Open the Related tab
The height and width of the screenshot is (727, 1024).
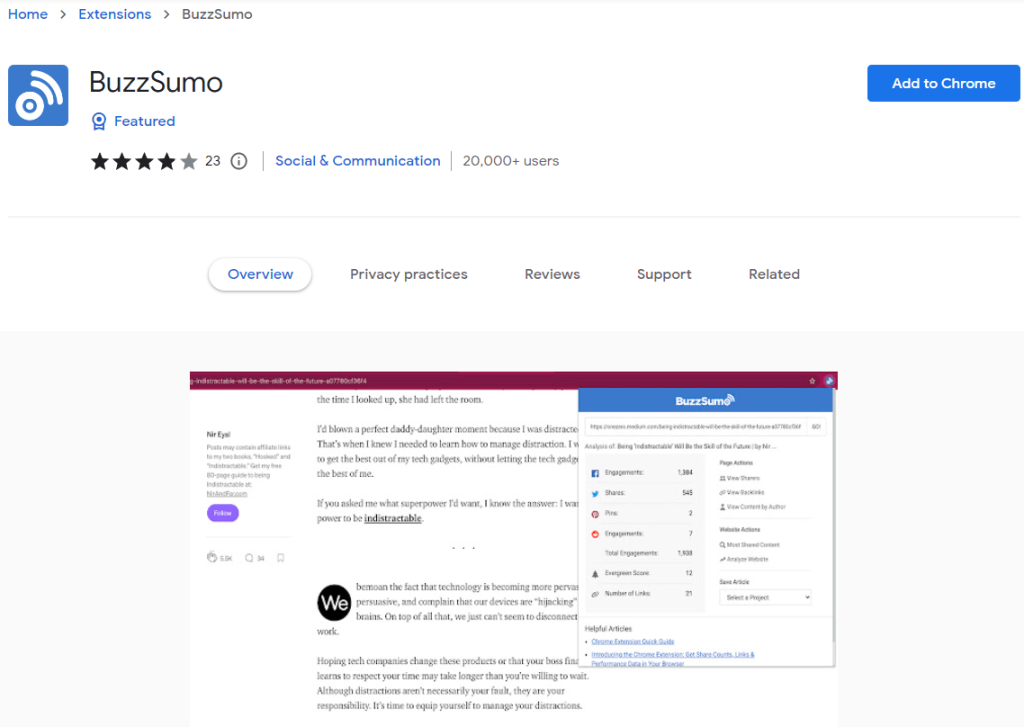click(x=774, y=274)
